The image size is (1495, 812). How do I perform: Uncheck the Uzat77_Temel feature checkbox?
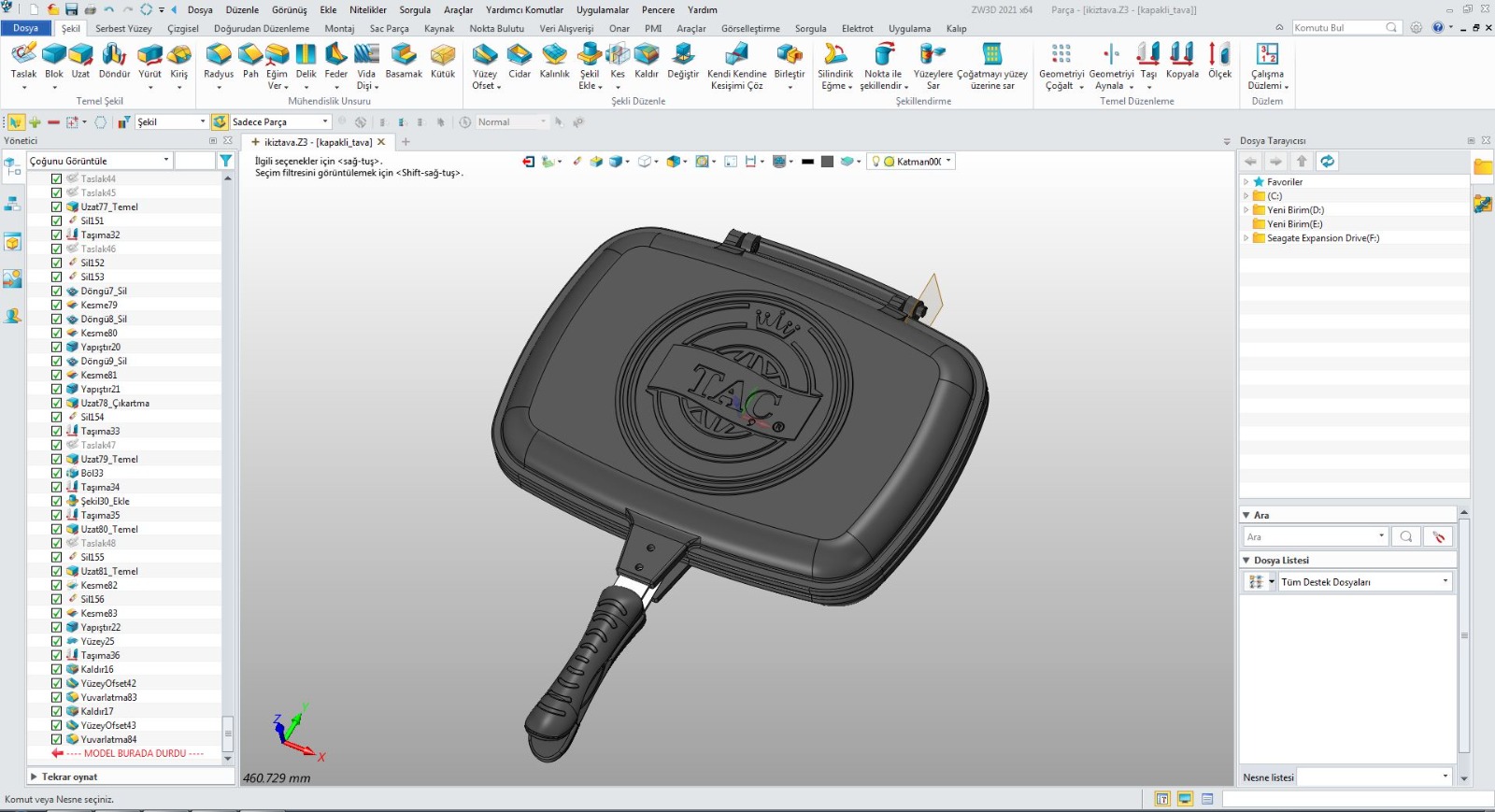[57, 207]
